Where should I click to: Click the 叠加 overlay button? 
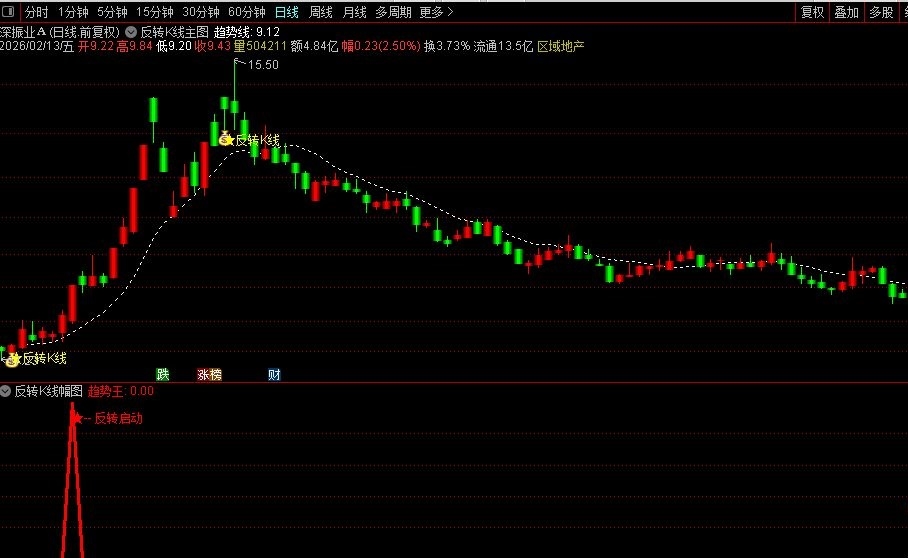click(x=846, y=12)
